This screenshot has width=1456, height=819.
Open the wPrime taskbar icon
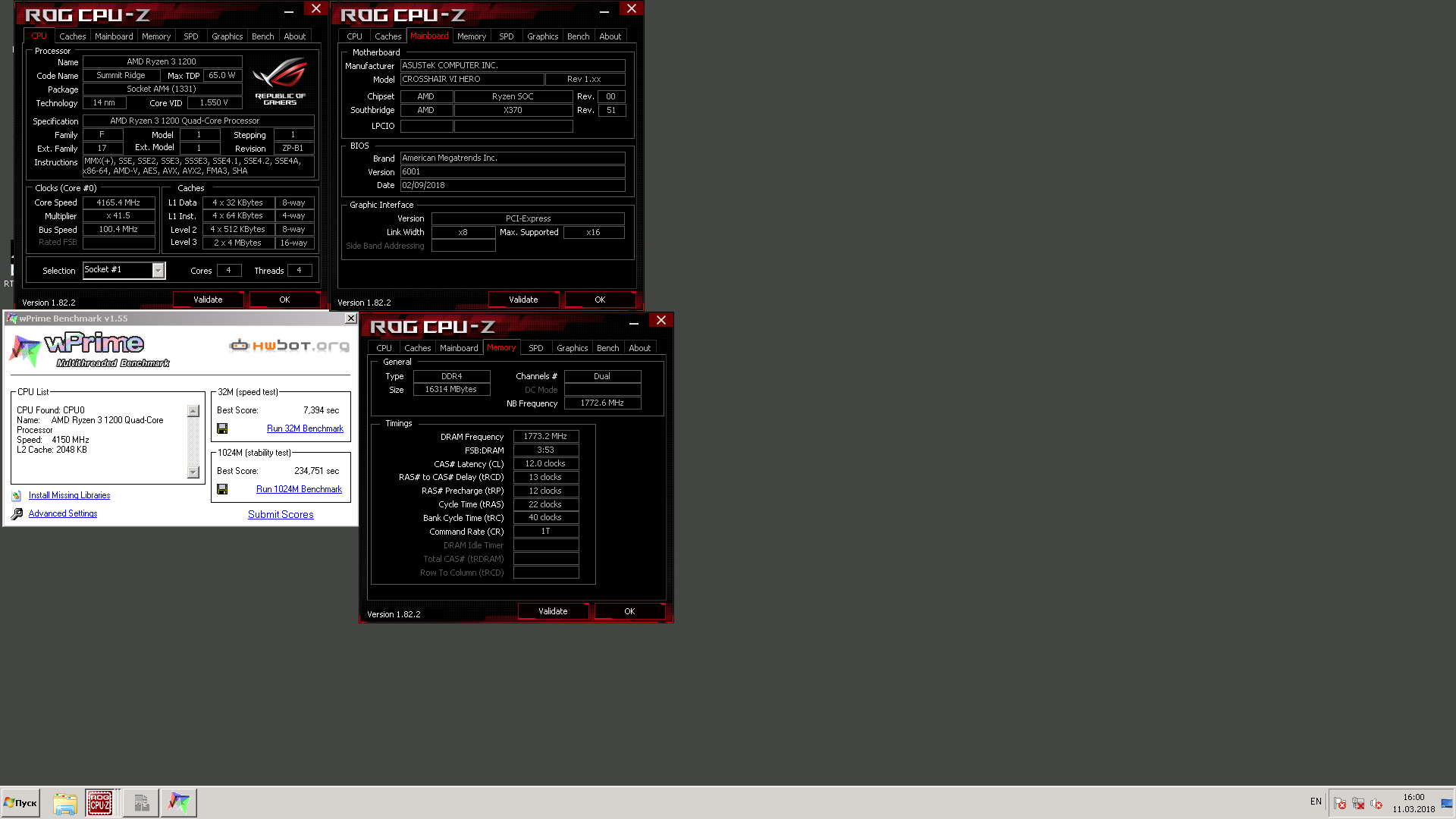(179, 803)
